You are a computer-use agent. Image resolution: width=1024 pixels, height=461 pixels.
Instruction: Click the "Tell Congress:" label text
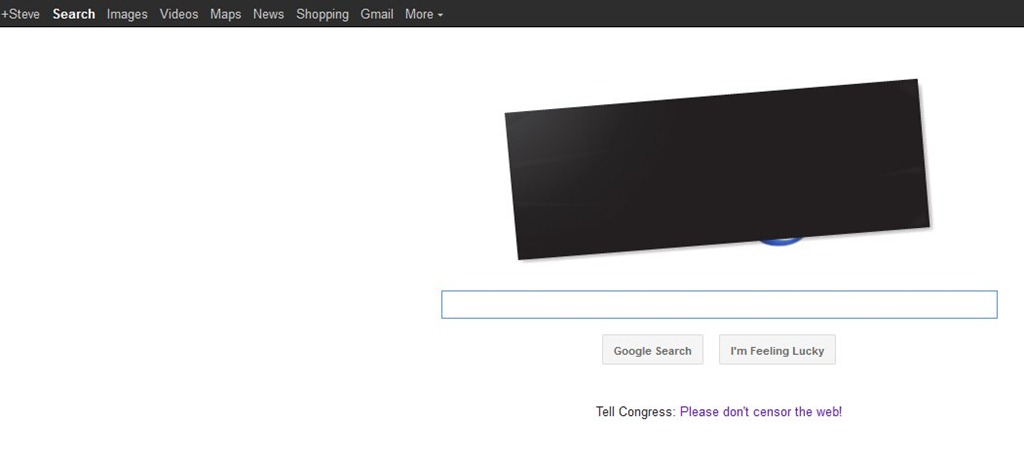(635, 412)
